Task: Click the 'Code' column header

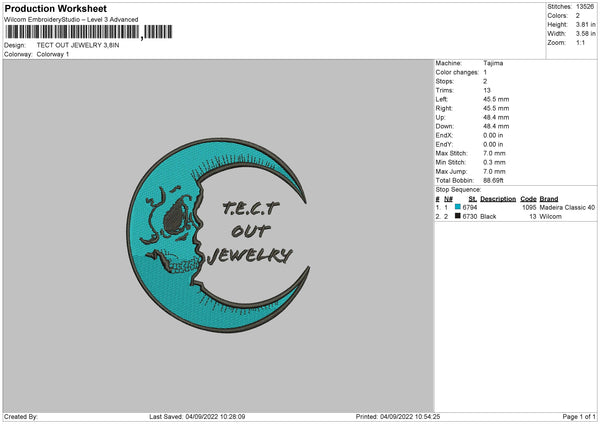Action: coord(528,199)
